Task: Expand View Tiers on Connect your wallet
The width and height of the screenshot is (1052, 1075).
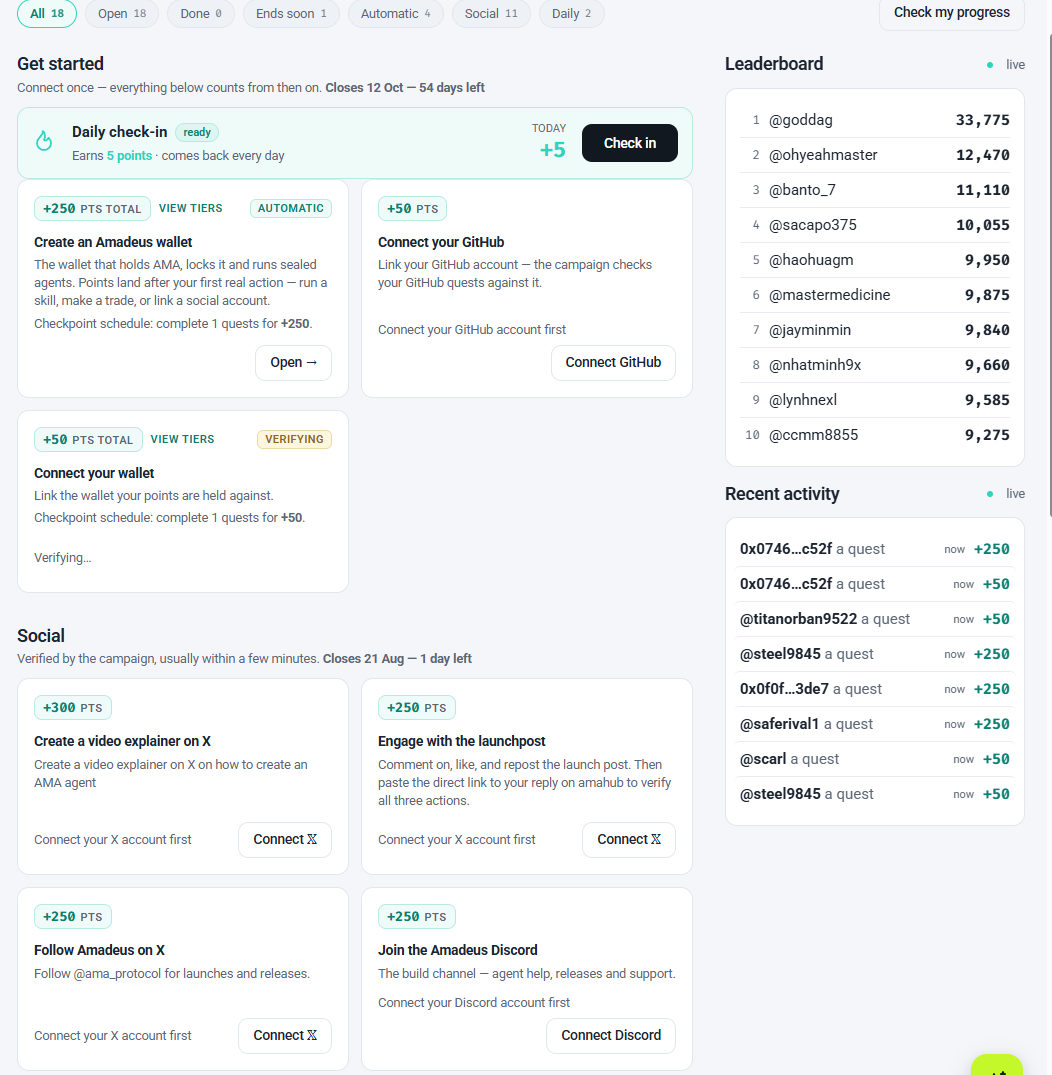Action: (182, 439)
